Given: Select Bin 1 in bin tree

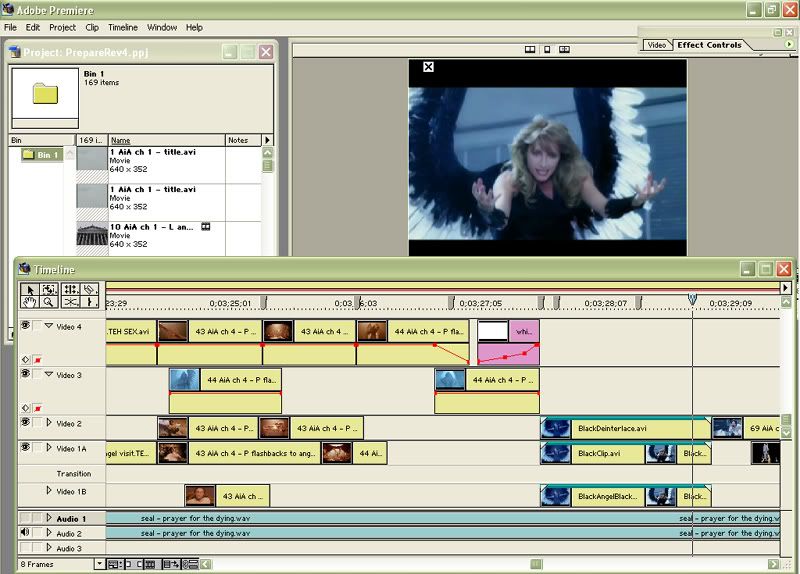Looking at the screenshot, I should [x=42, y=155].
